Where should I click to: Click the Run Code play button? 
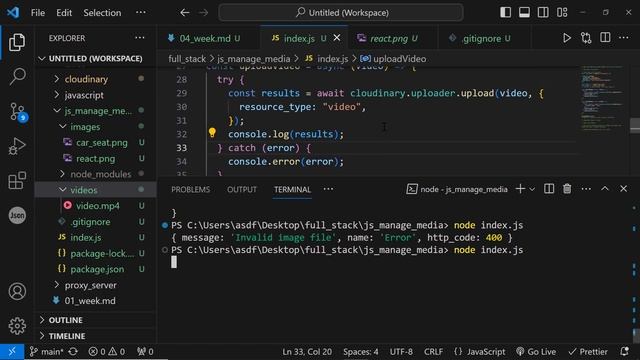pos(567,38)
